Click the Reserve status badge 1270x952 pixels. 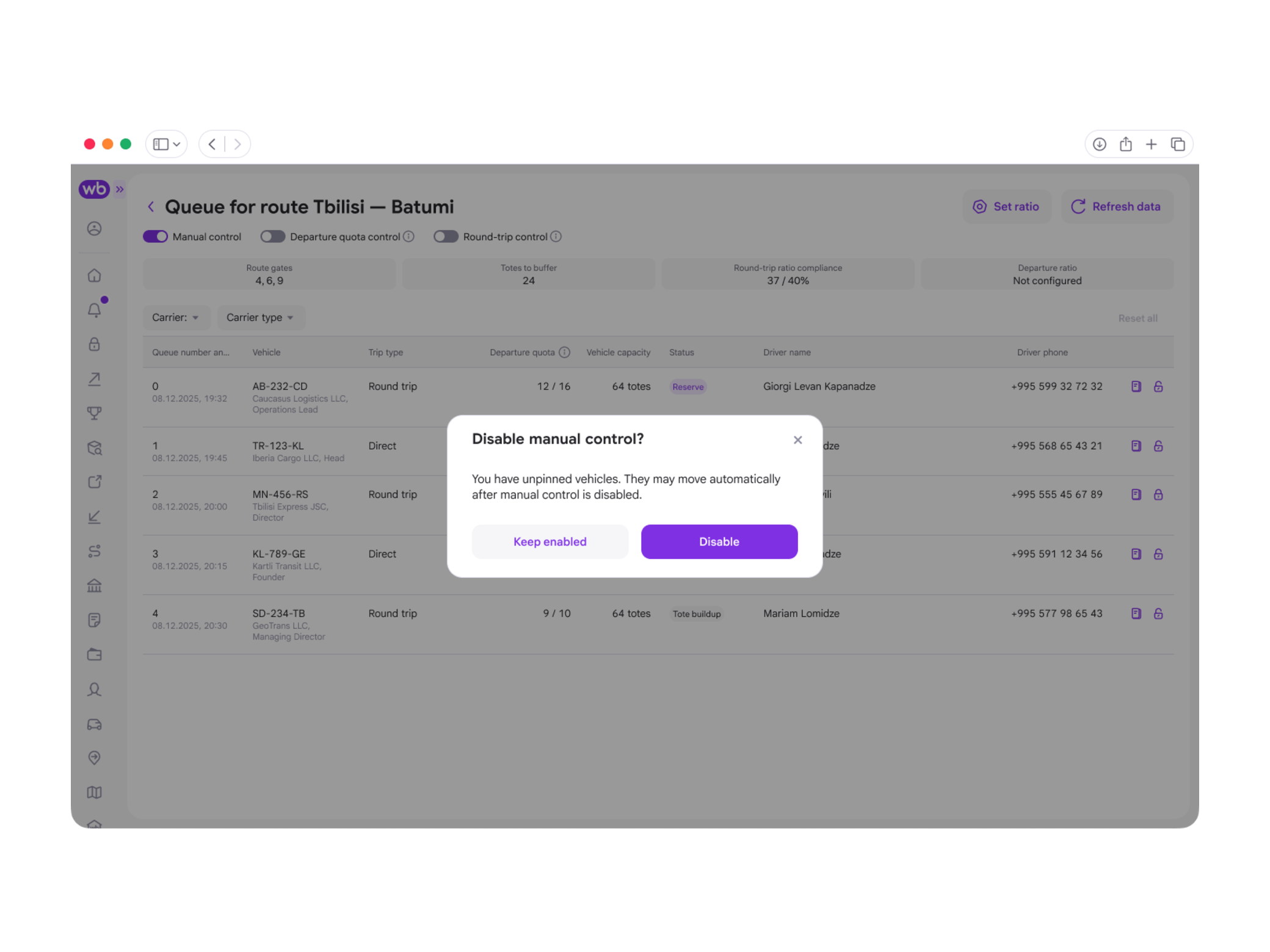tap(688, 387)
